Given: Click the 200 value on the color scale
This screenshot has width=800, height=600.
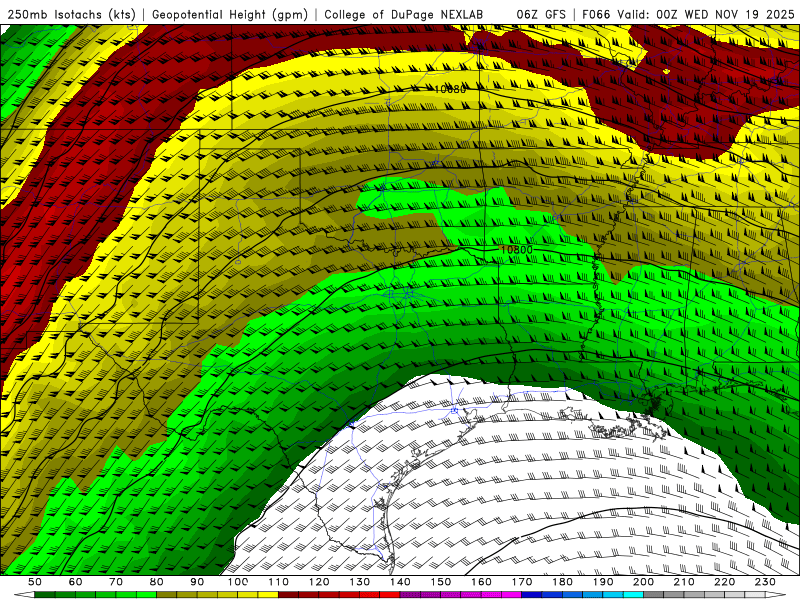Looking at the screenshot, I should [x=643, y=582].
